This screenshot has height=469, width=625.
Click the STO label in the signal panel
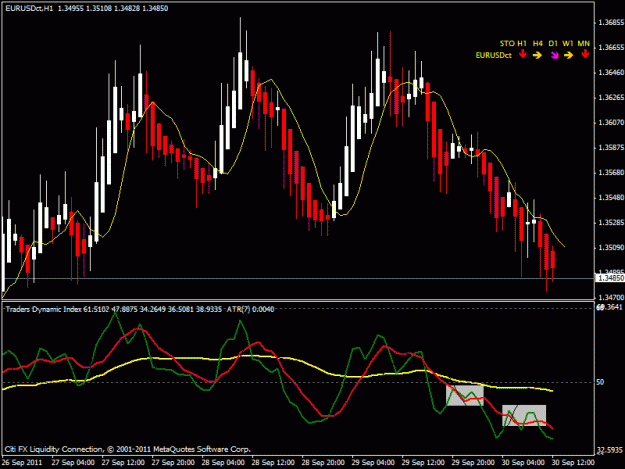(x=507, y=43)
